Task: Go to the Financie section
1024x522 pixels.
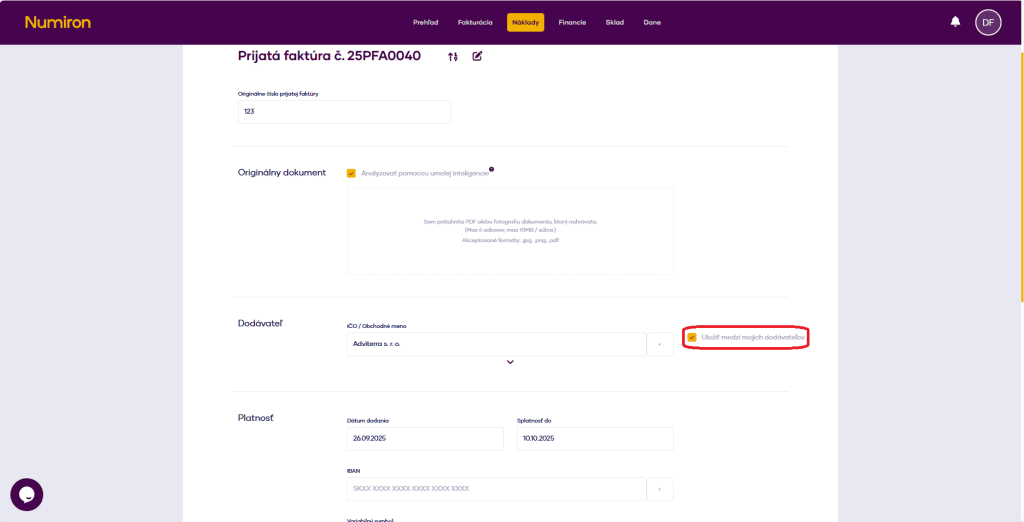Action: tap(572, 22)
